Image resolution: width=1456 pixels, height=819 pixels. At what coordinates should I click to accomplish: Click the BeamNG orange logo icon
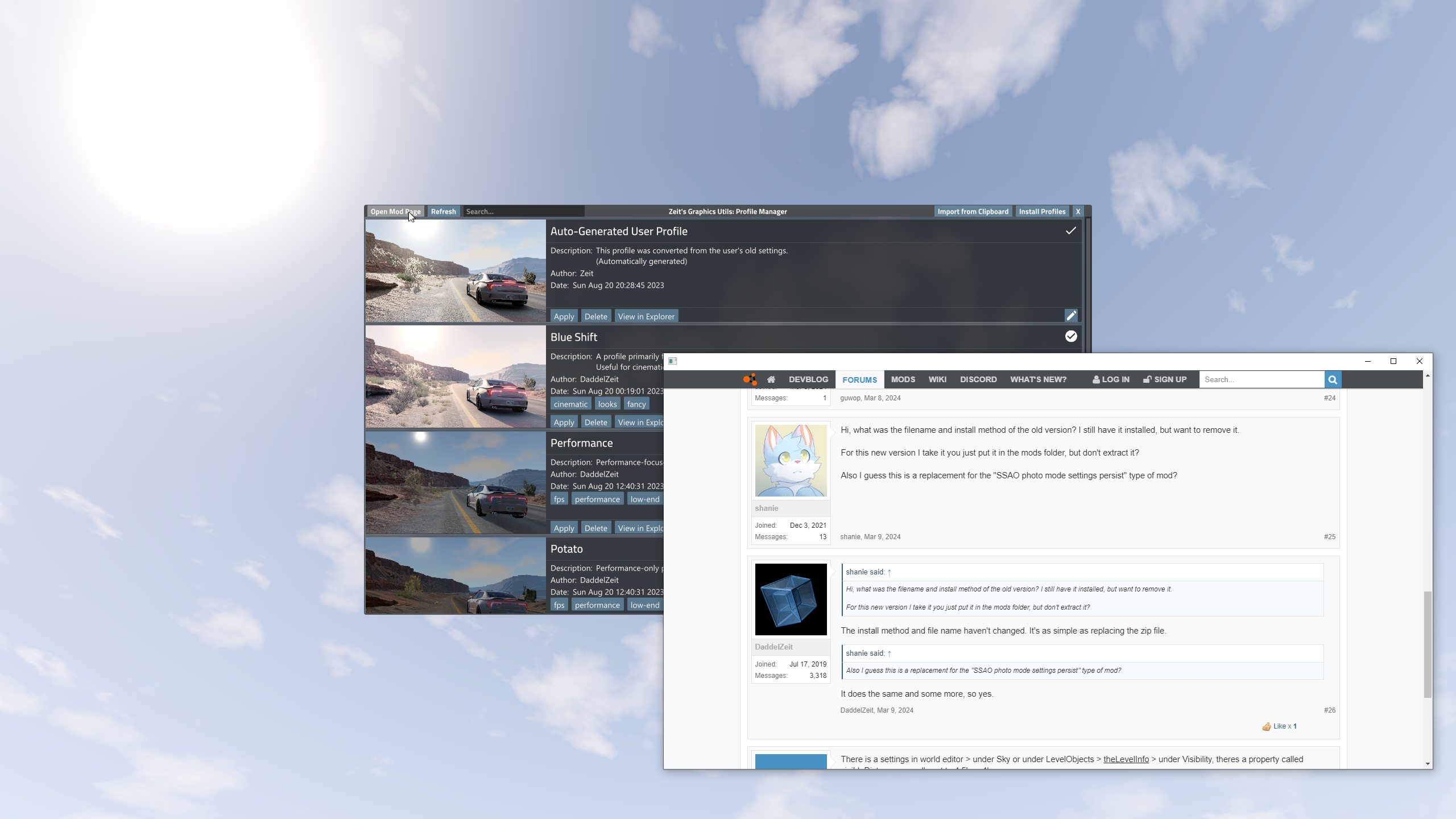[x=750, y=379]
